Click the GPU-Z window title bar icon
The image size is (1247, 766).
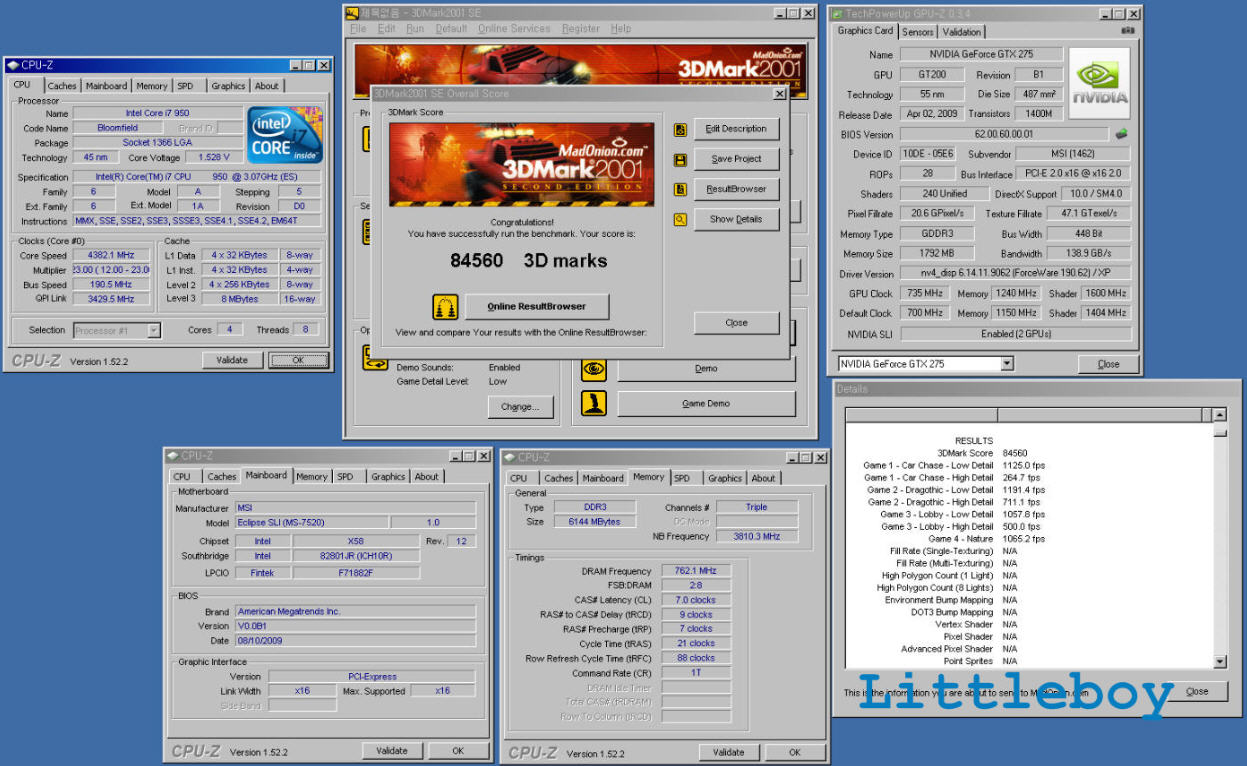(838, 14)
